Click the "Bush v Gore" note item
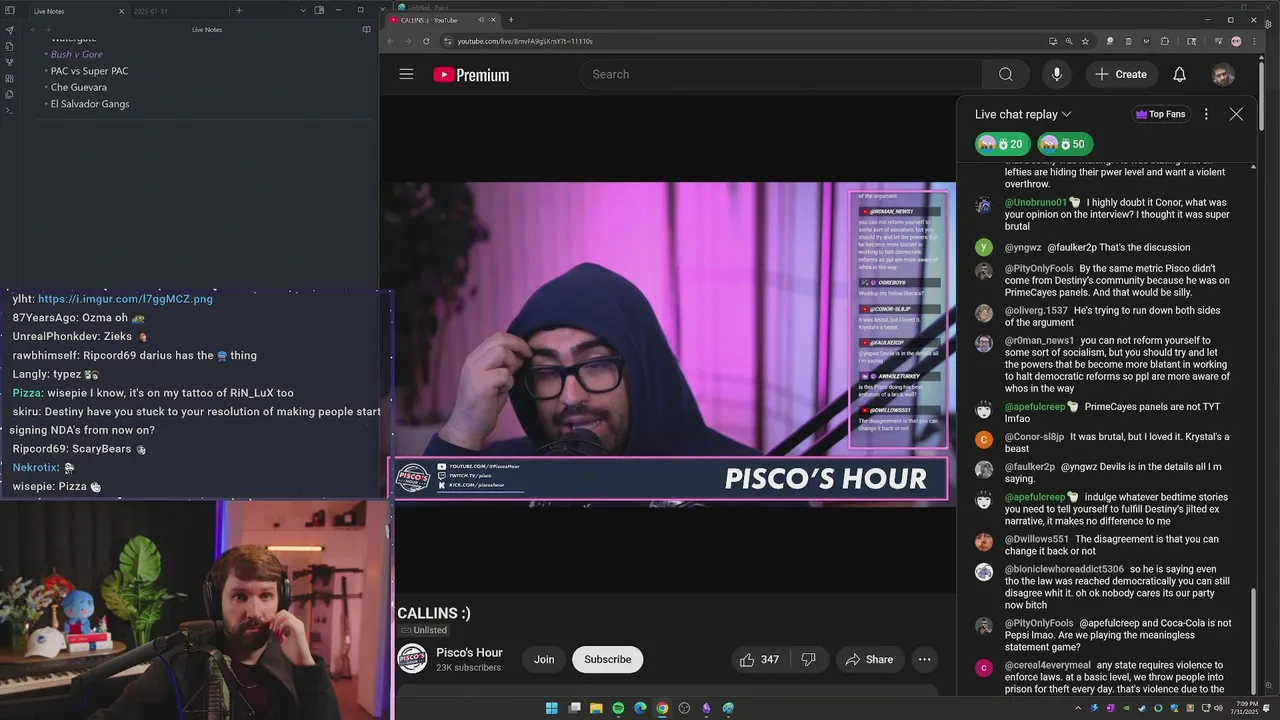Screen dimensions: 1280x720 tap(77, 54)
